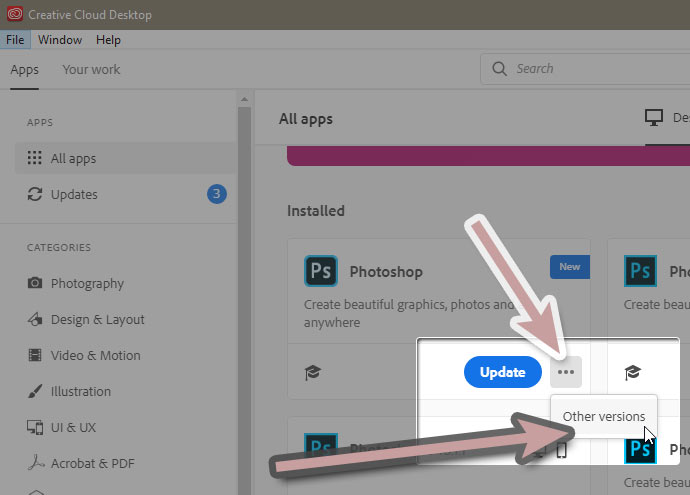Click the All apps heading

click(x=306, y=119)
